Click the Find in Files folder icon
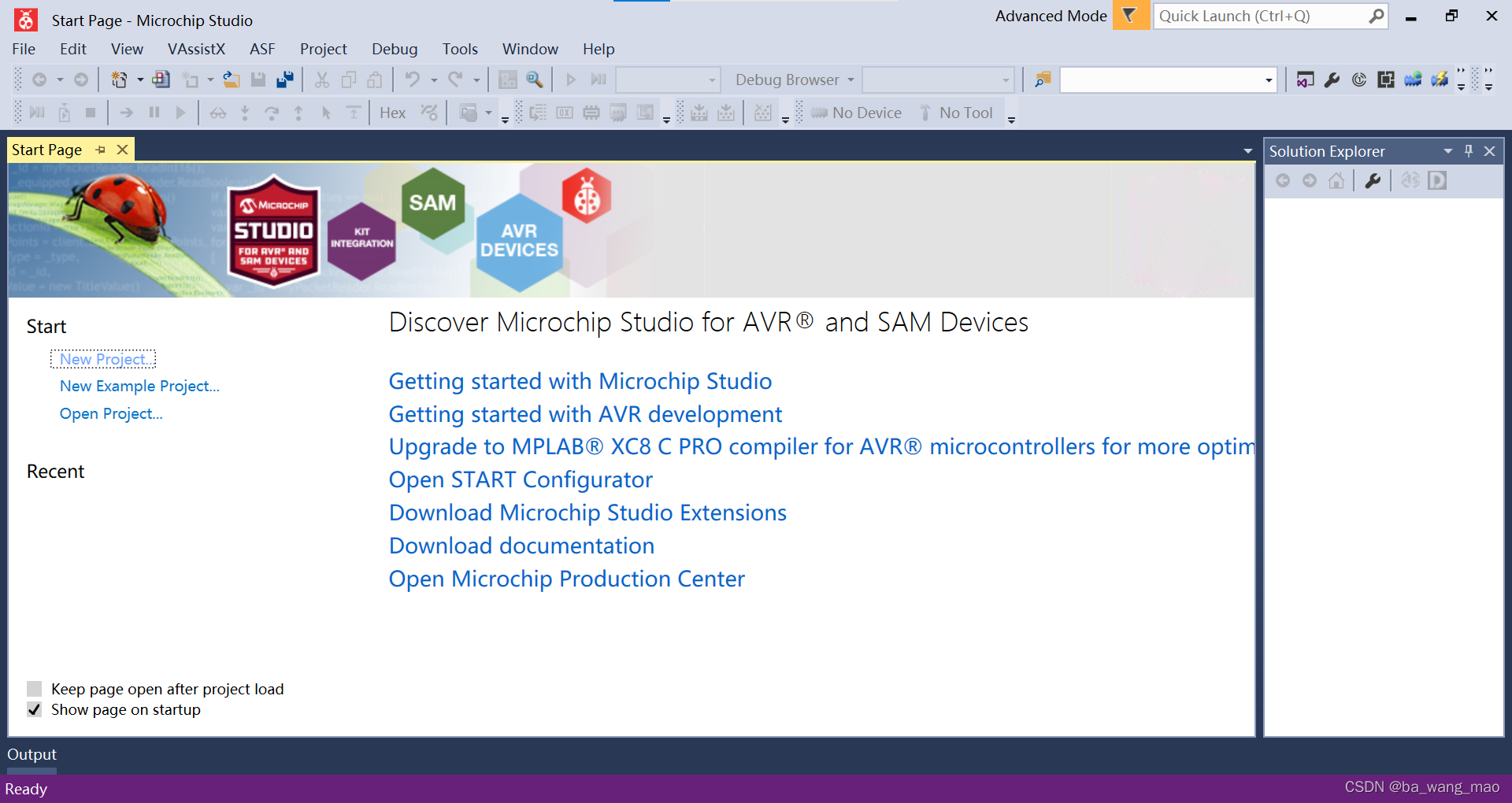Image resolution: width=1512 pixels, height=803 pixels. click(1043, 80)
